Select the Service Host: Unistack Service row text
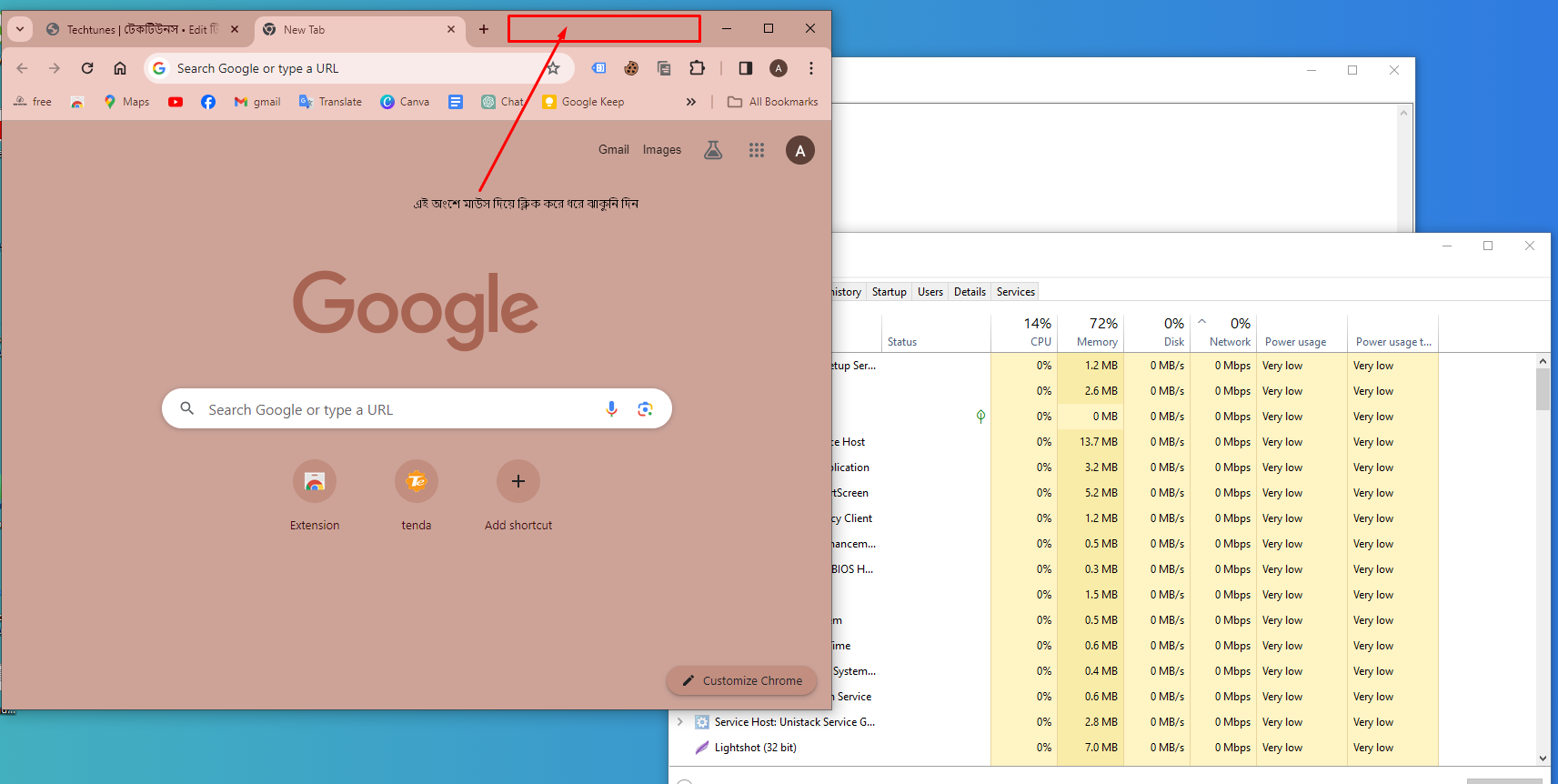1558x784 pixels. click(x=795, y=722)
